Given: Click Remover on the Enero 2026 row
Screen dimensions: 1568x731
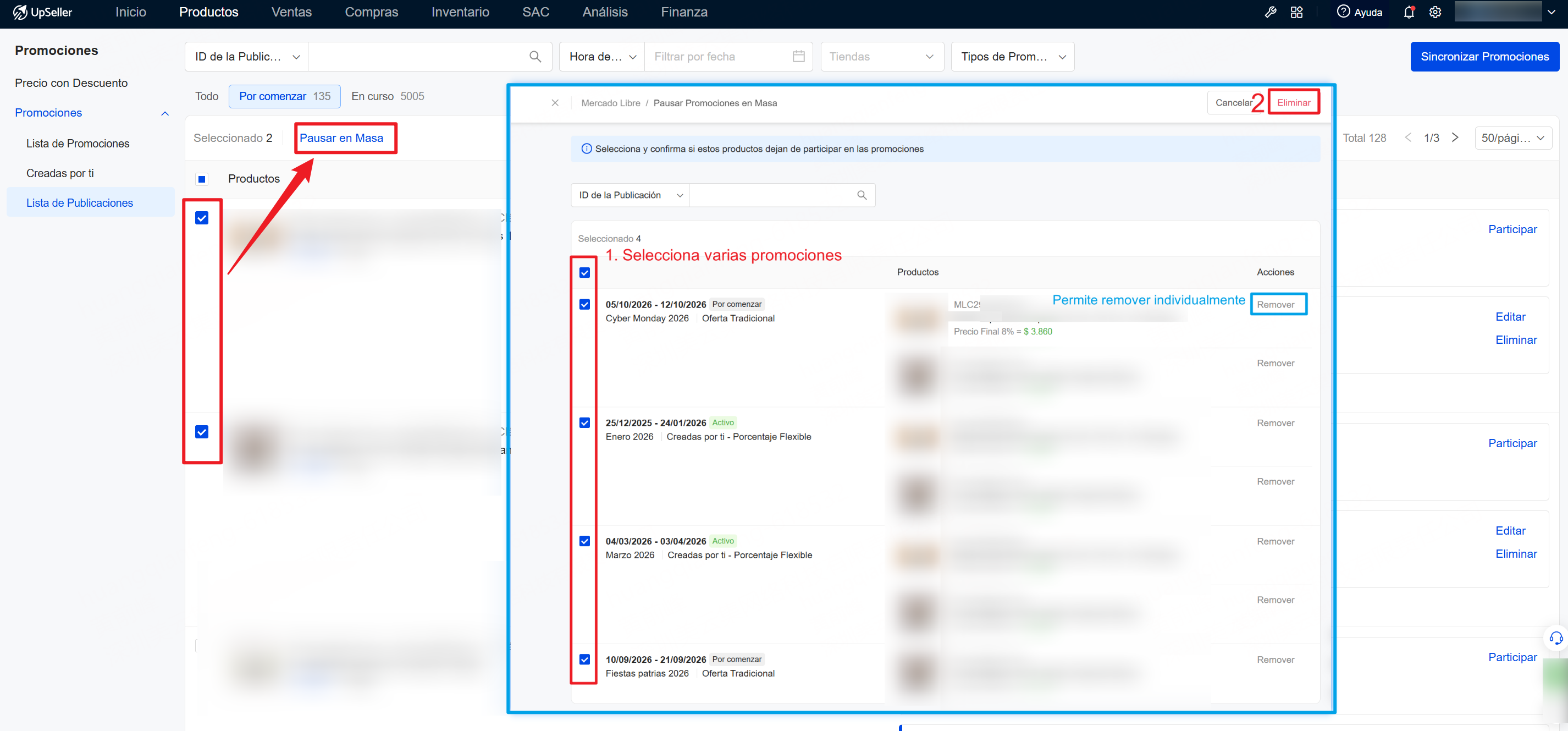Looking at the screenshot, I should pyautogui.click(x=1276, y=423).
